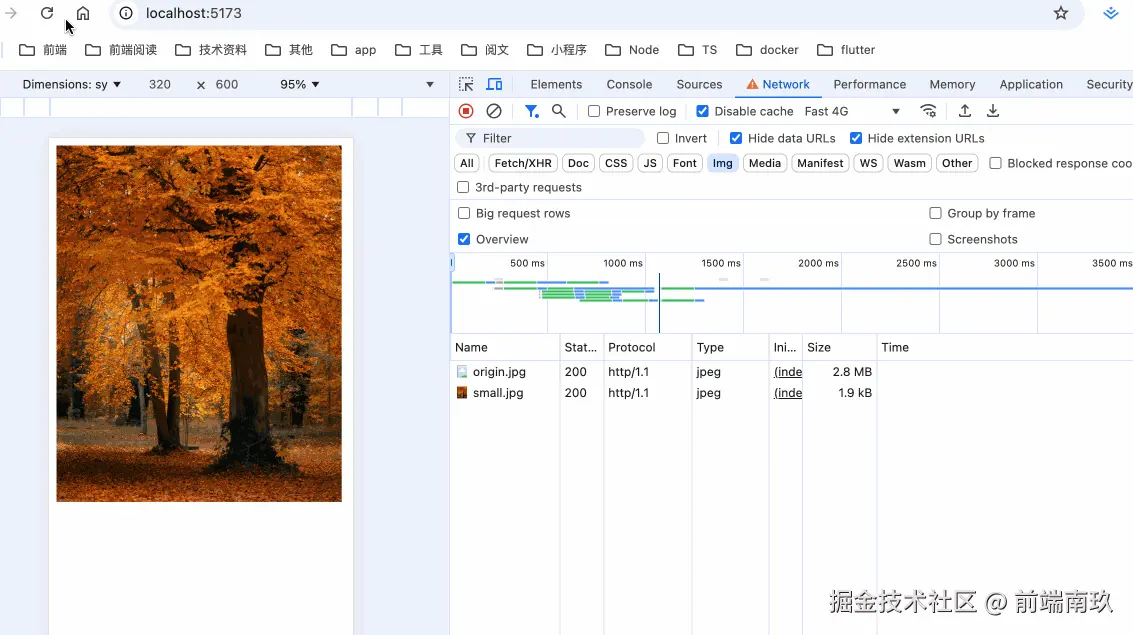Open the docker bookmarks folder
Screen dimensions: 1133x635
pos(767,50)
